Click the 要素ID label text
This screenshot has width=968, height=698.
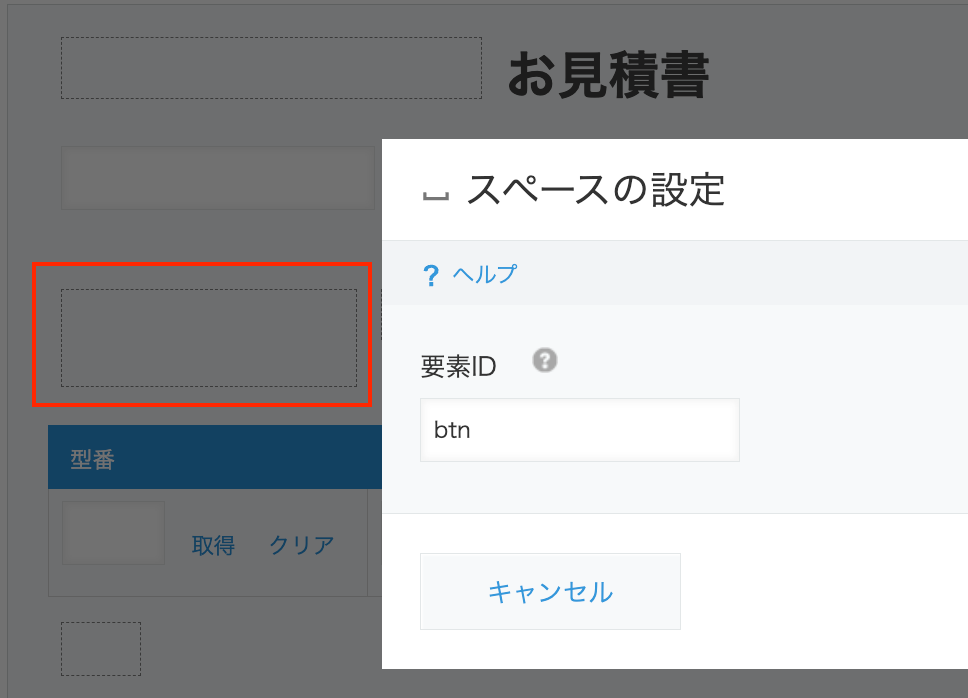coord(458,367)
